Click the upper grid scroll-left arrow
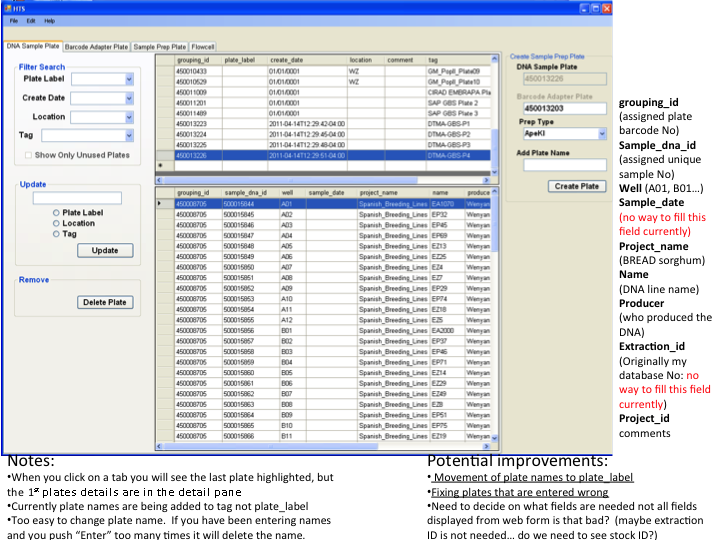This screenshot has height=540, width=720. point(159,180)
